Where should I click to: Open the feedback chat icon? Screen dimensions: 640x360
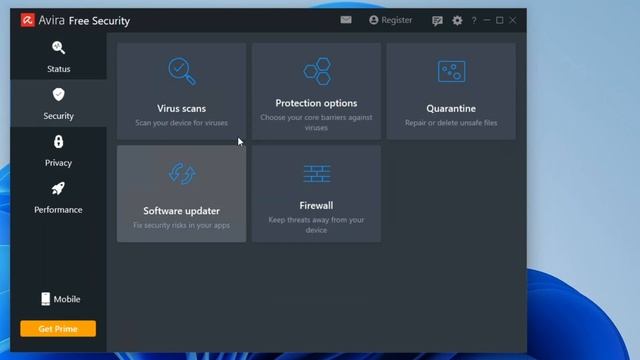click(x=437, y=20)
